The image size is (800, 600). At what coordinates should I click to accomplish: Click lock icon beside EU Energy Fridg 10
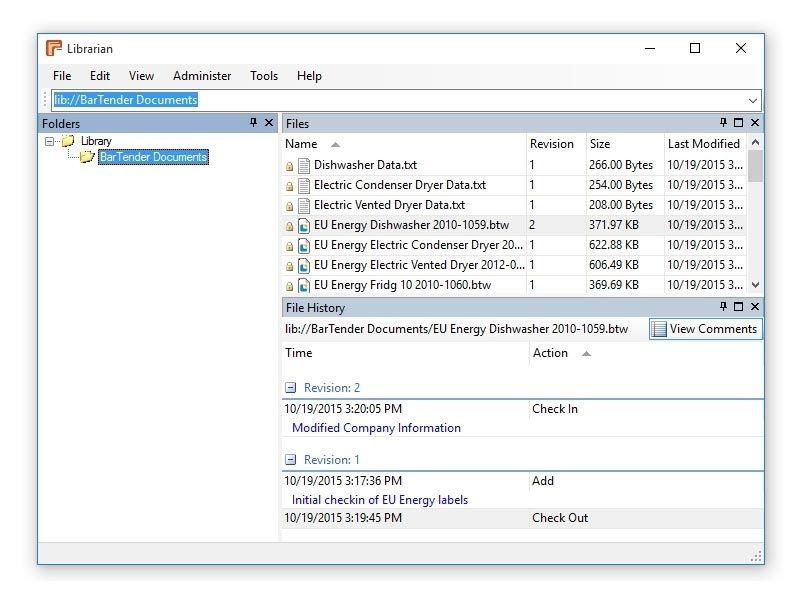coord(289,286)
